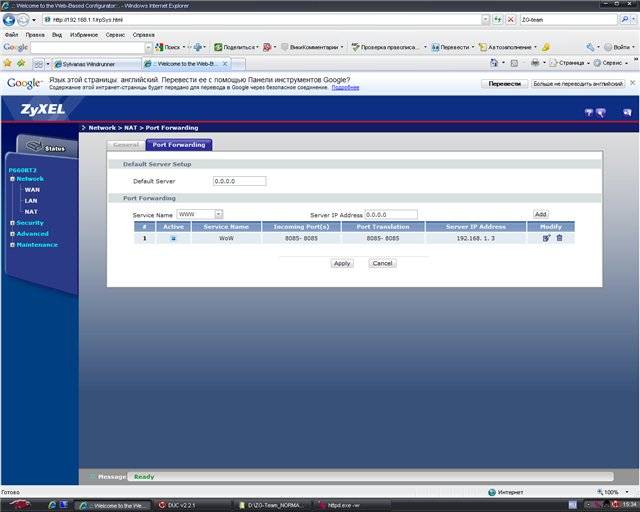Click the Default Server input field
The width and height of the screenshot is (640, 512).
pyautogui.click(x=239, y=181)
